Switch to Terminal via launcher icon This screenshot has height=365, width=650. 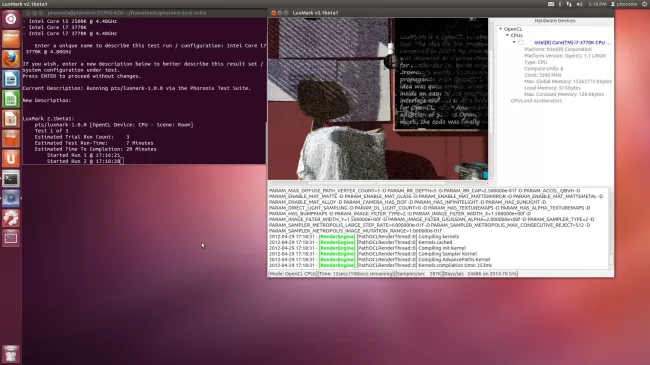coord(11,179)
